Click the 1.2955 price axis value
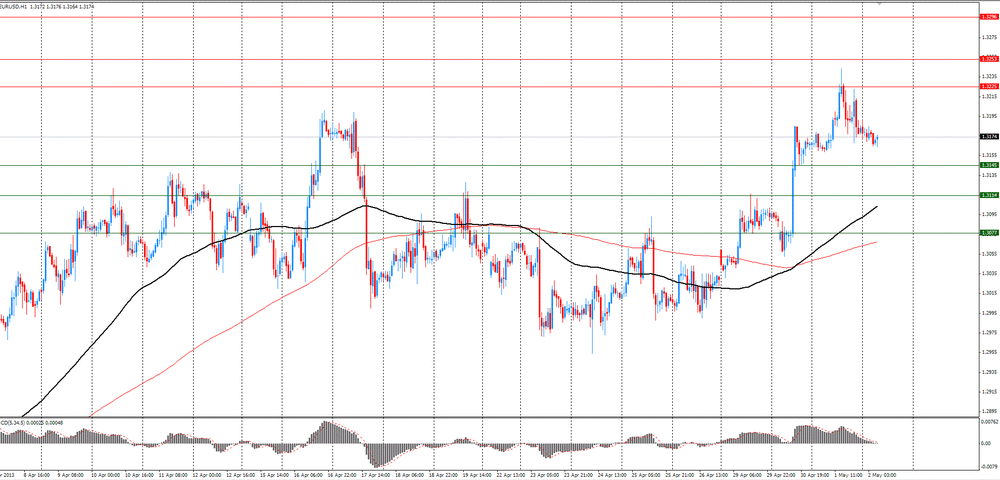1000x480 pixels. (x=990, y=352)
